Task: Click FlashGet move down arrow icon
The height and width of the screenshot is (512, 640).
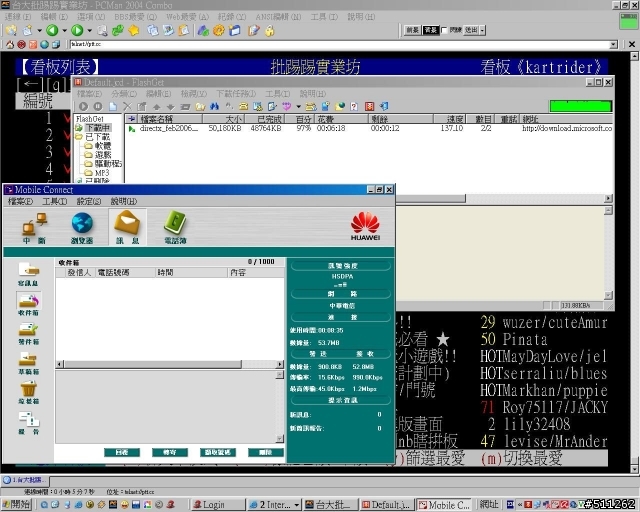Action: (171, 107)
